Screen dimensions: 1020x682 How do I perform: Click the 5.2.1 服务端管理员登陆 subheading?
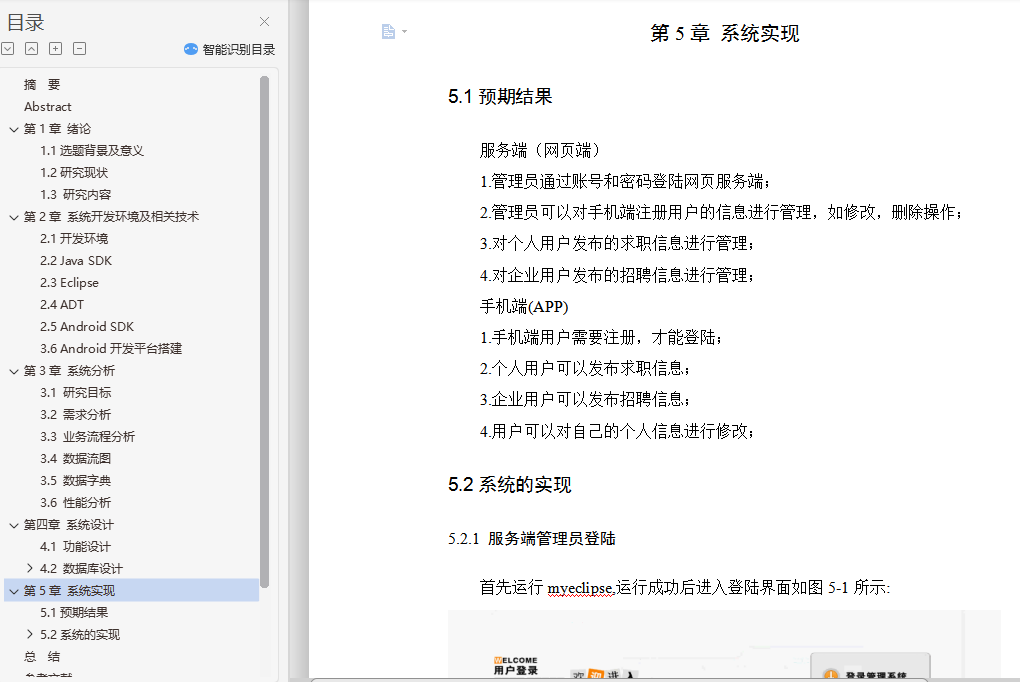coord(531,539)
